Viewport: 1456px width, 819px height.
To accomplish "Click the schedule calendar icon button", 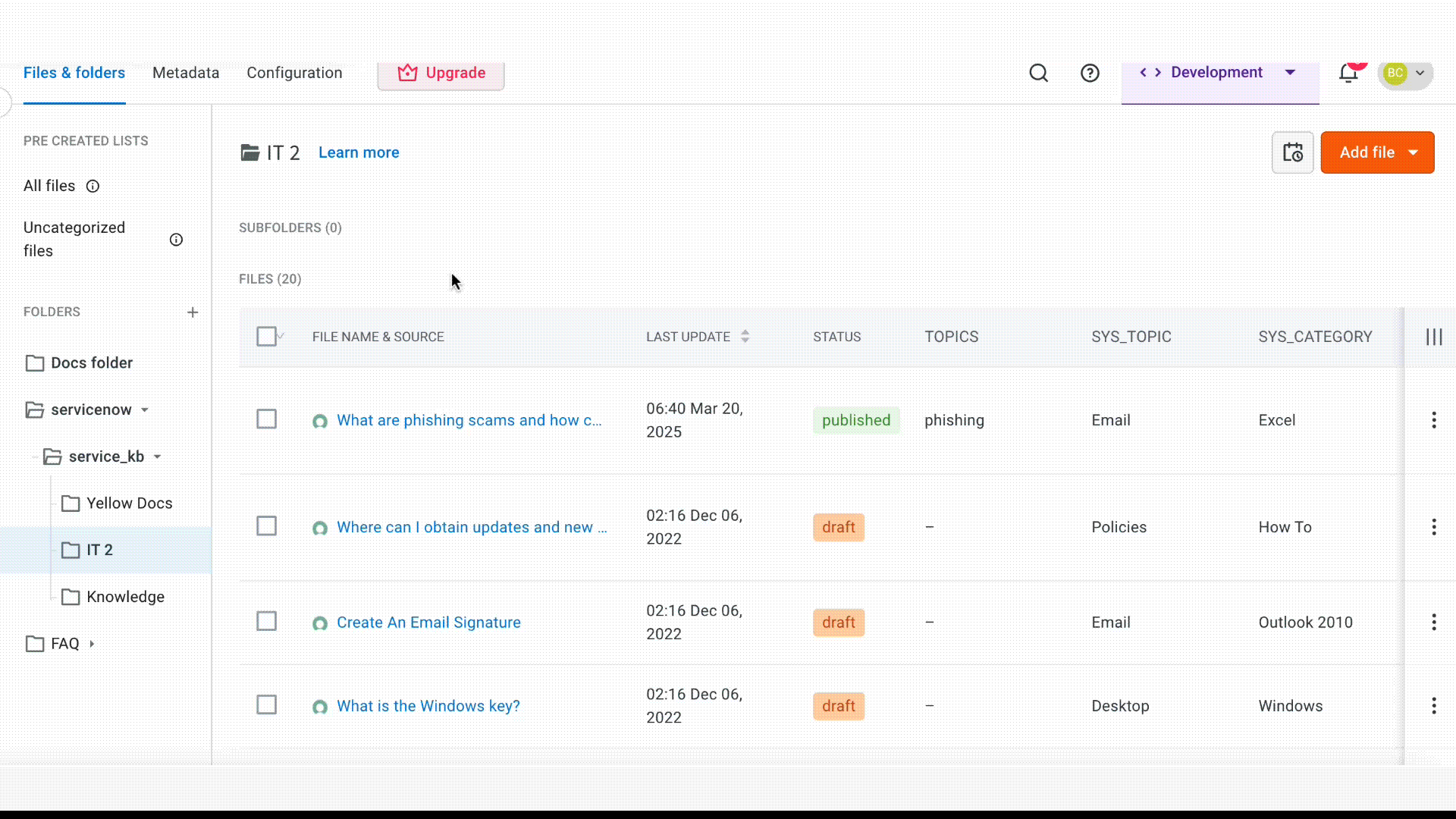I will tap(1292, 152).
